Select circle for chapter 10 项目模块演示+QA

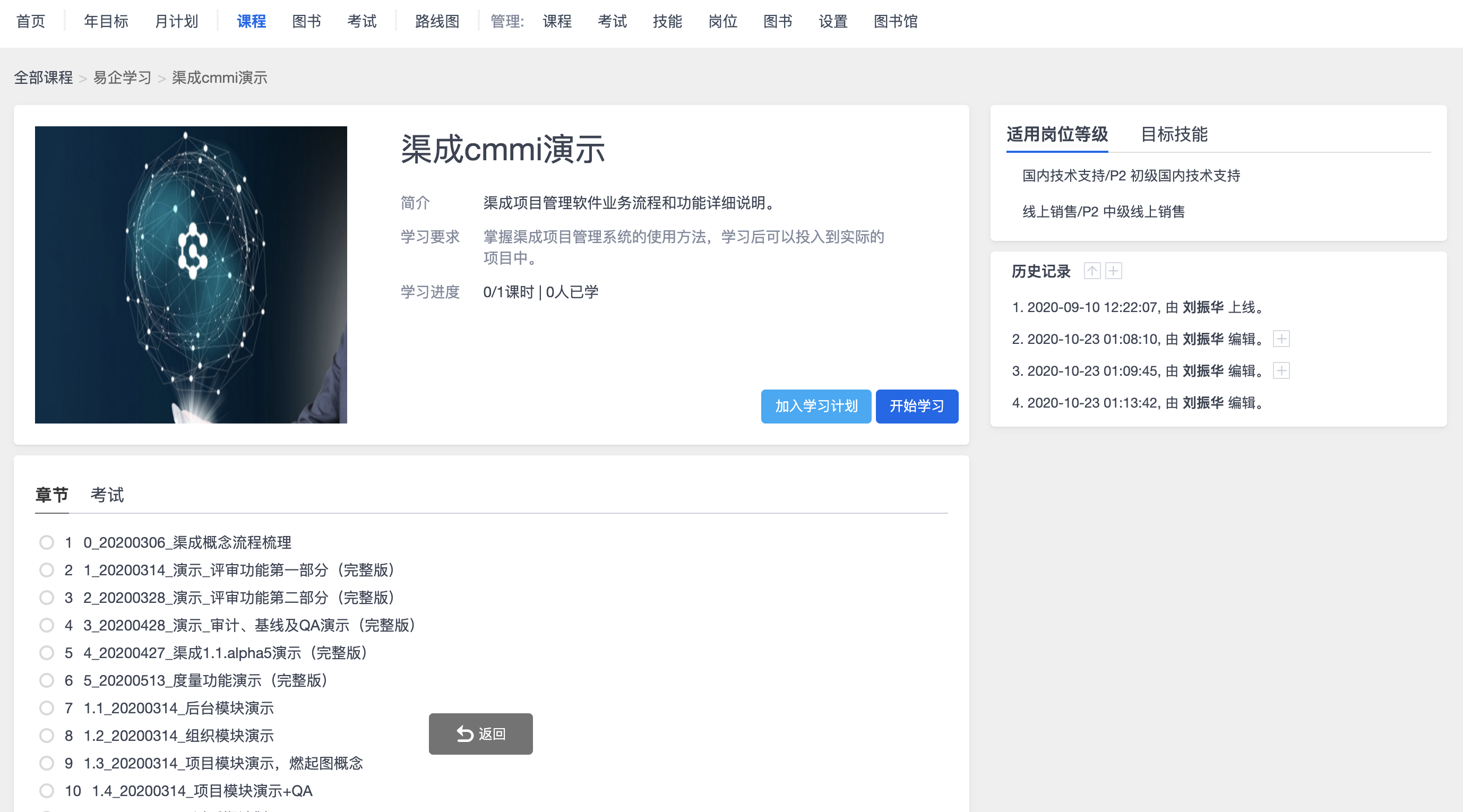[x=47, y=790]
